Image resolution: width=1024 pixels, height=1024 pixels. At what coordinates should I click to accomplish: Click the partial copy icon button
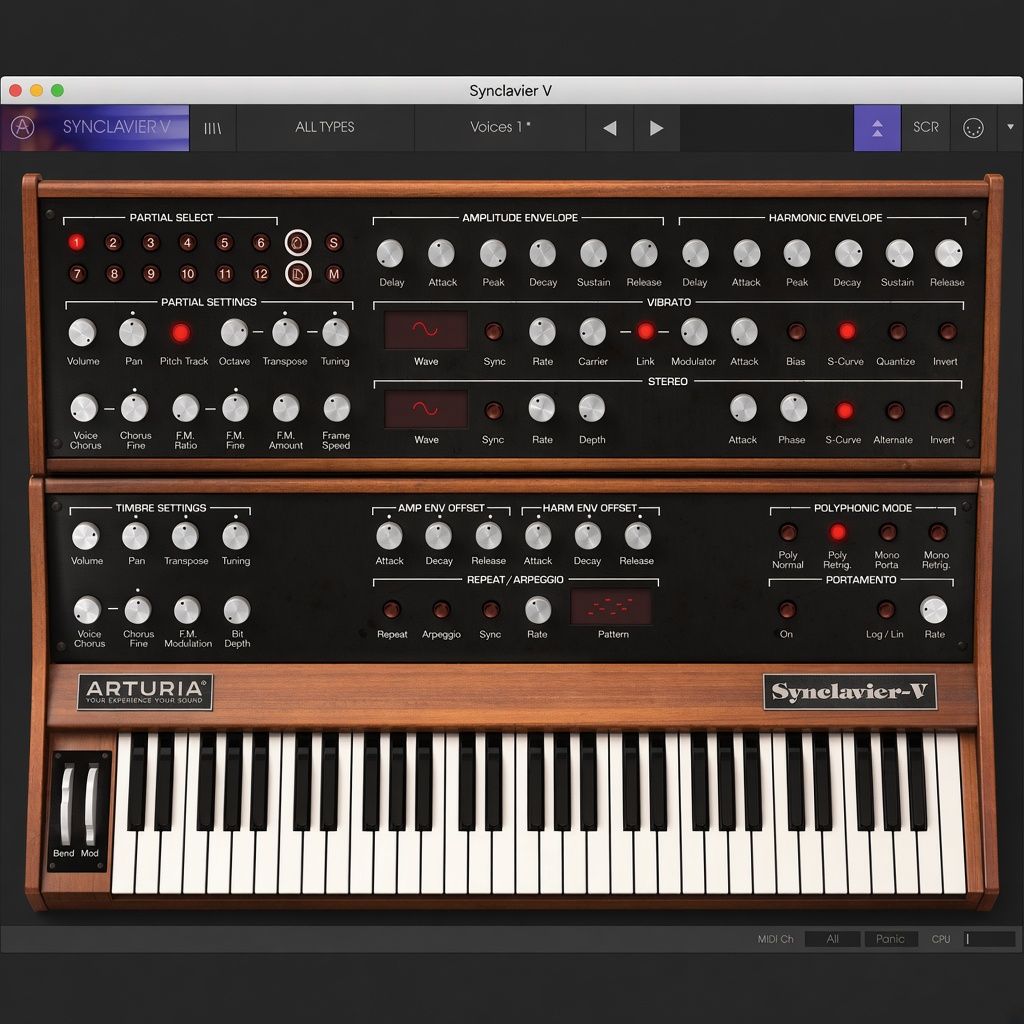coord(298,243)
